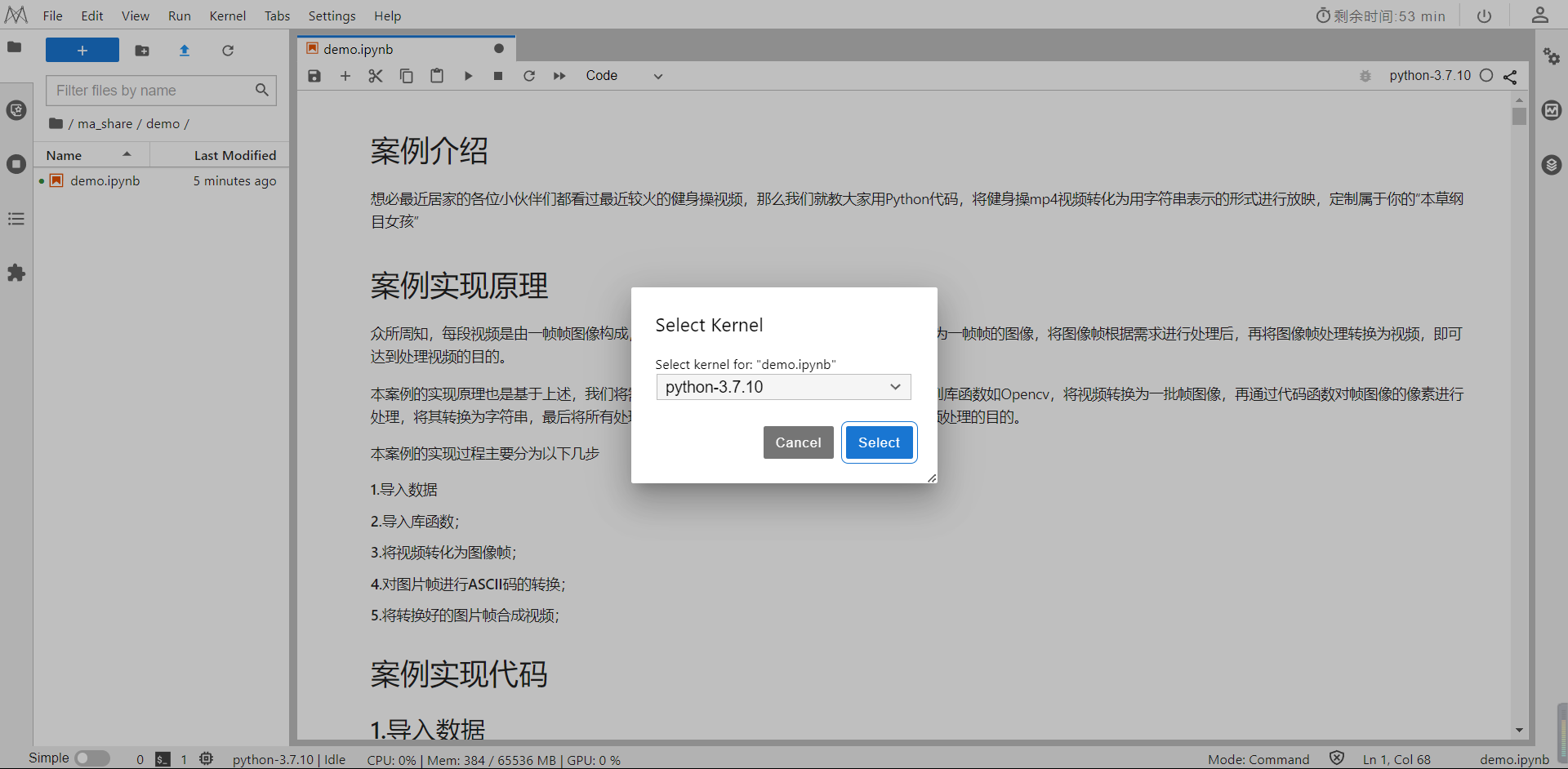Create a new folder
The image size is (1568, 769).
tap(142, 51)
